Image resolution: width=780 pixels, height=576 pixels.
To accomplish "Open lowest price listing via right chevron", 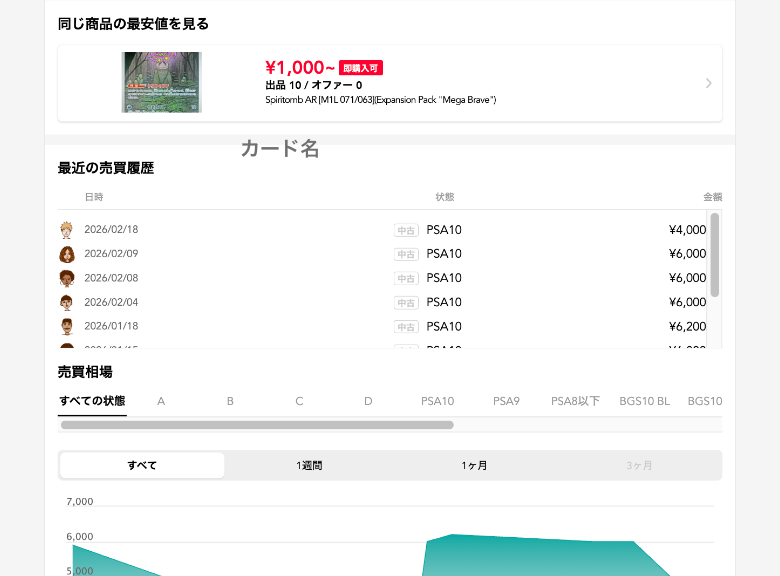I will [x=708, y=83].
